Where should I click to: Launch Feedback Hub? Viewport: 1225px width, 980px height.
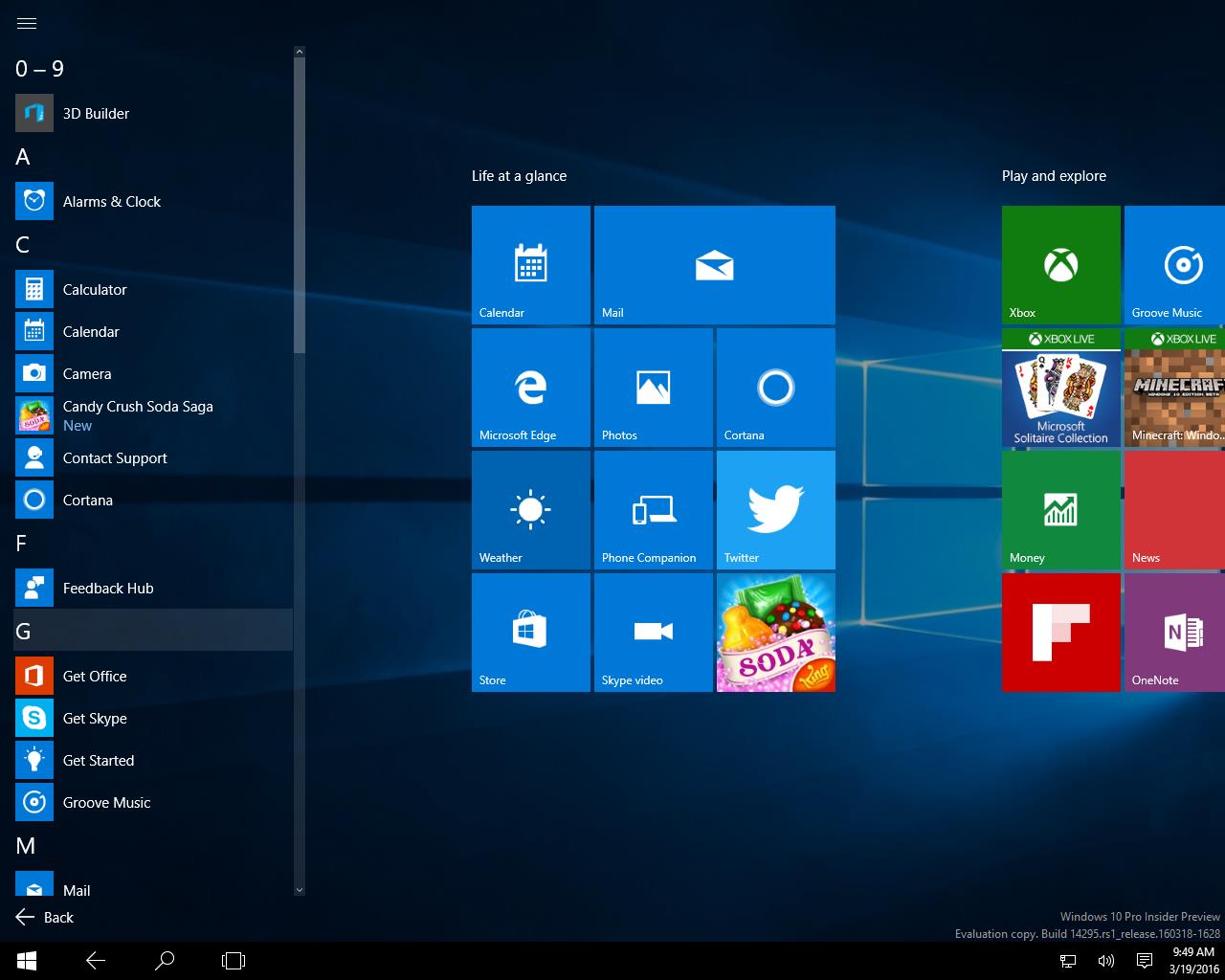[153, 588]
